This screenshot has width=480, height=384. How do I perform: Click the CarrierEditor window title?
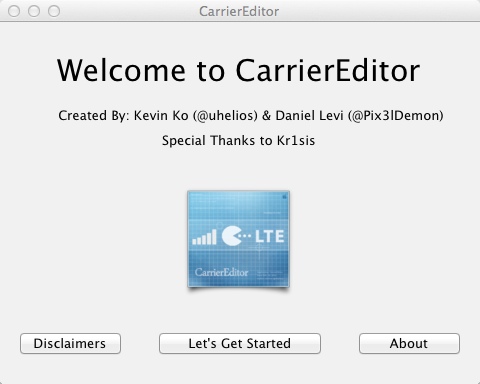pos(239,11)
